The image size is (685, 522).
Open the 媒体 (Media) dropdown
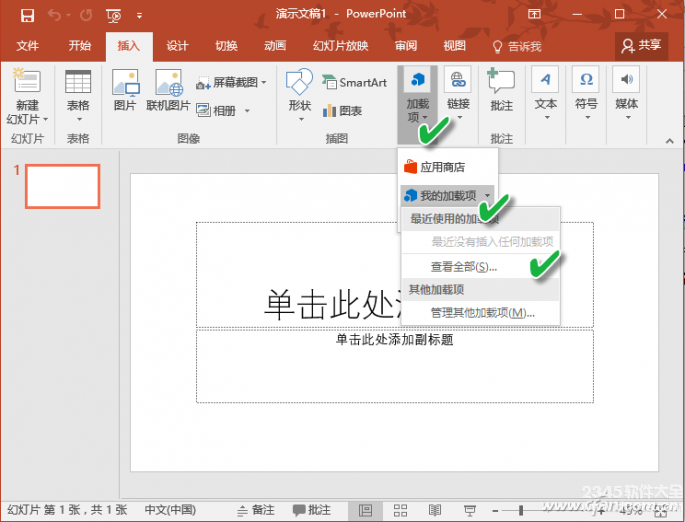tap(626, 94)
